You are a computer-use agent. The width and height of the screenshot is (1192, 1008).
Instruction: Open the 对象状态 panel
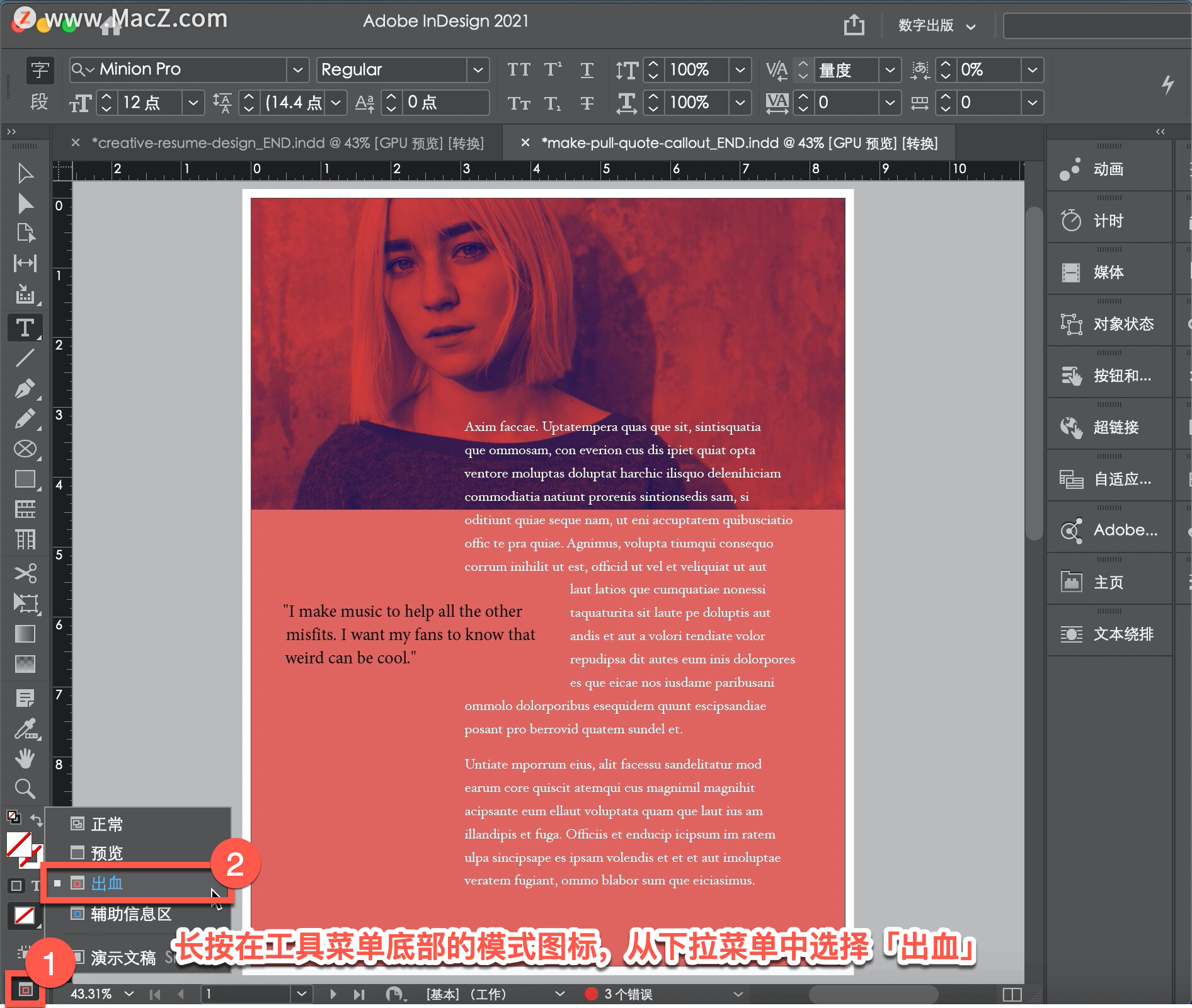coord(1109,324)
